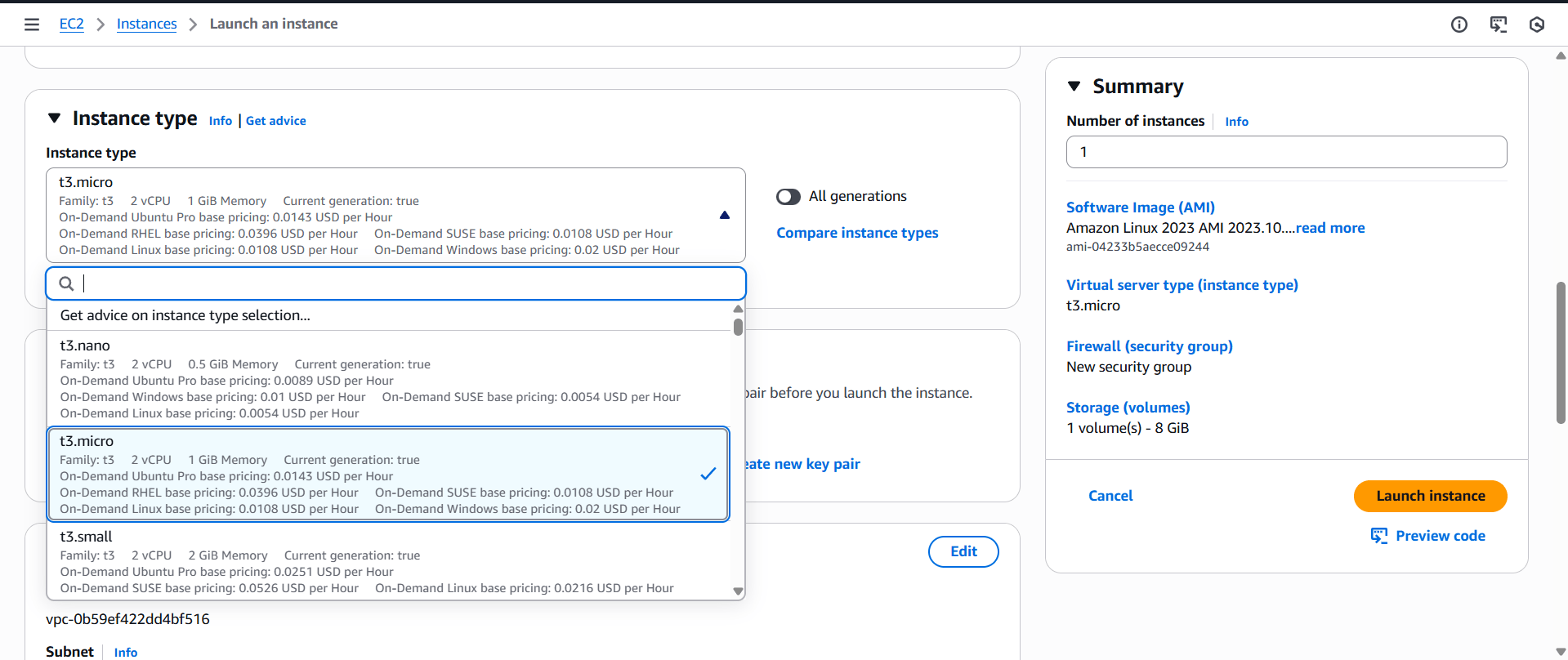Click the checkmark on selected t3.micro
Viewport: 1568px width, 660px height.
708,474
